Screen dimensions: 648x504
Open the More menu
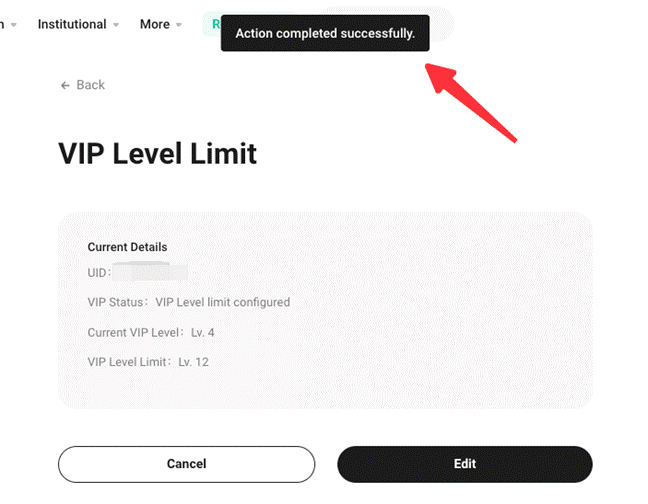pyautogui.click(x=155, y=24)
